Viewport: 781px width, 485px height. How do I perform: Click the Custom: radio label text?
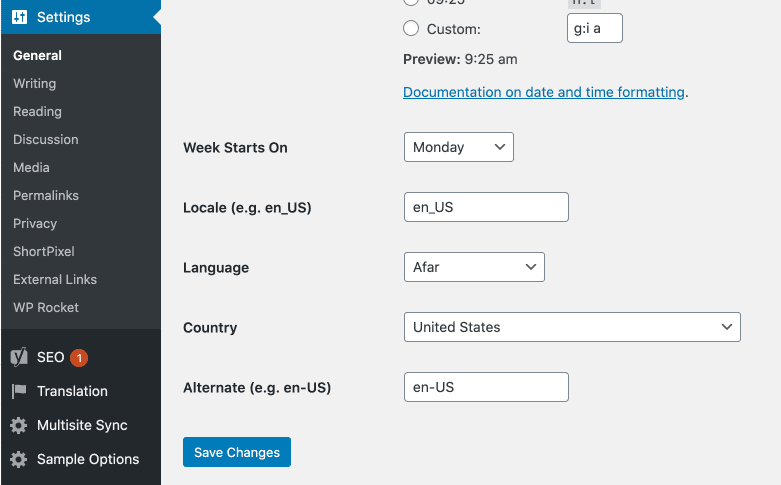[454, 29]
